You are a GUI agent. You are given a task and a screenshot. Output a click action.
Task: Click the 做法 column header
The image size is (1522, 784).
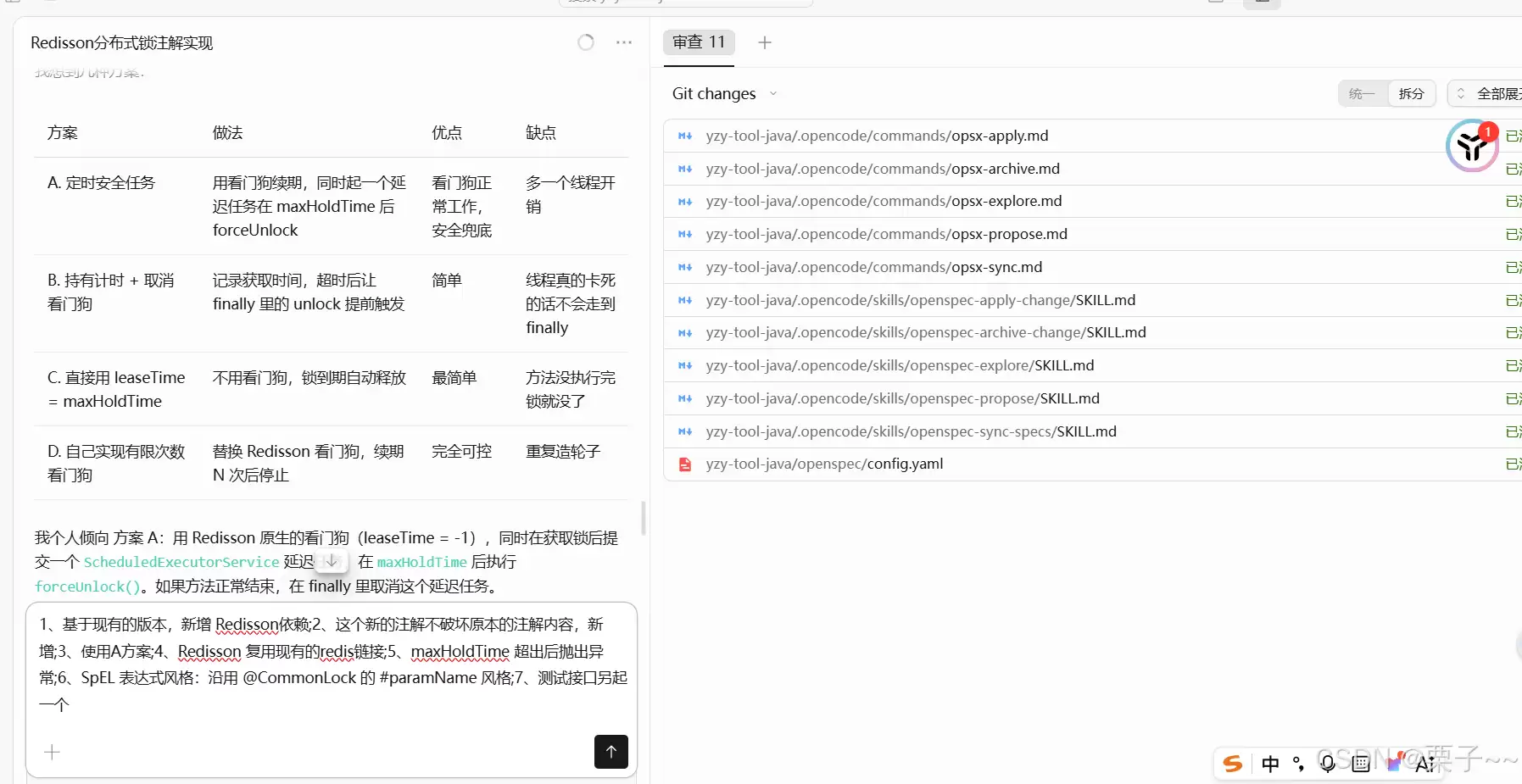tap(228, 132)
